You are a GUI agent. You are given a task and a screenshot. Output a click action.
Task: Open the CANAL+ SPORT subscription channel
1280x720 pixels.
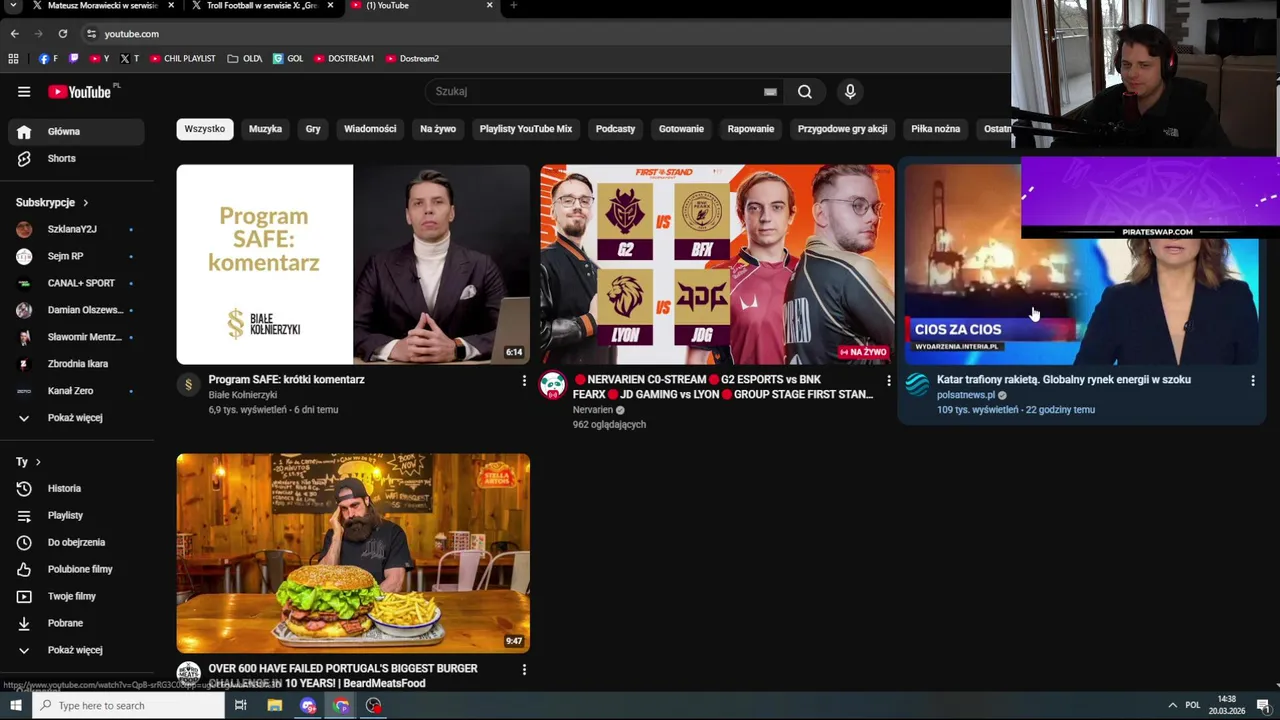(76, 284)
